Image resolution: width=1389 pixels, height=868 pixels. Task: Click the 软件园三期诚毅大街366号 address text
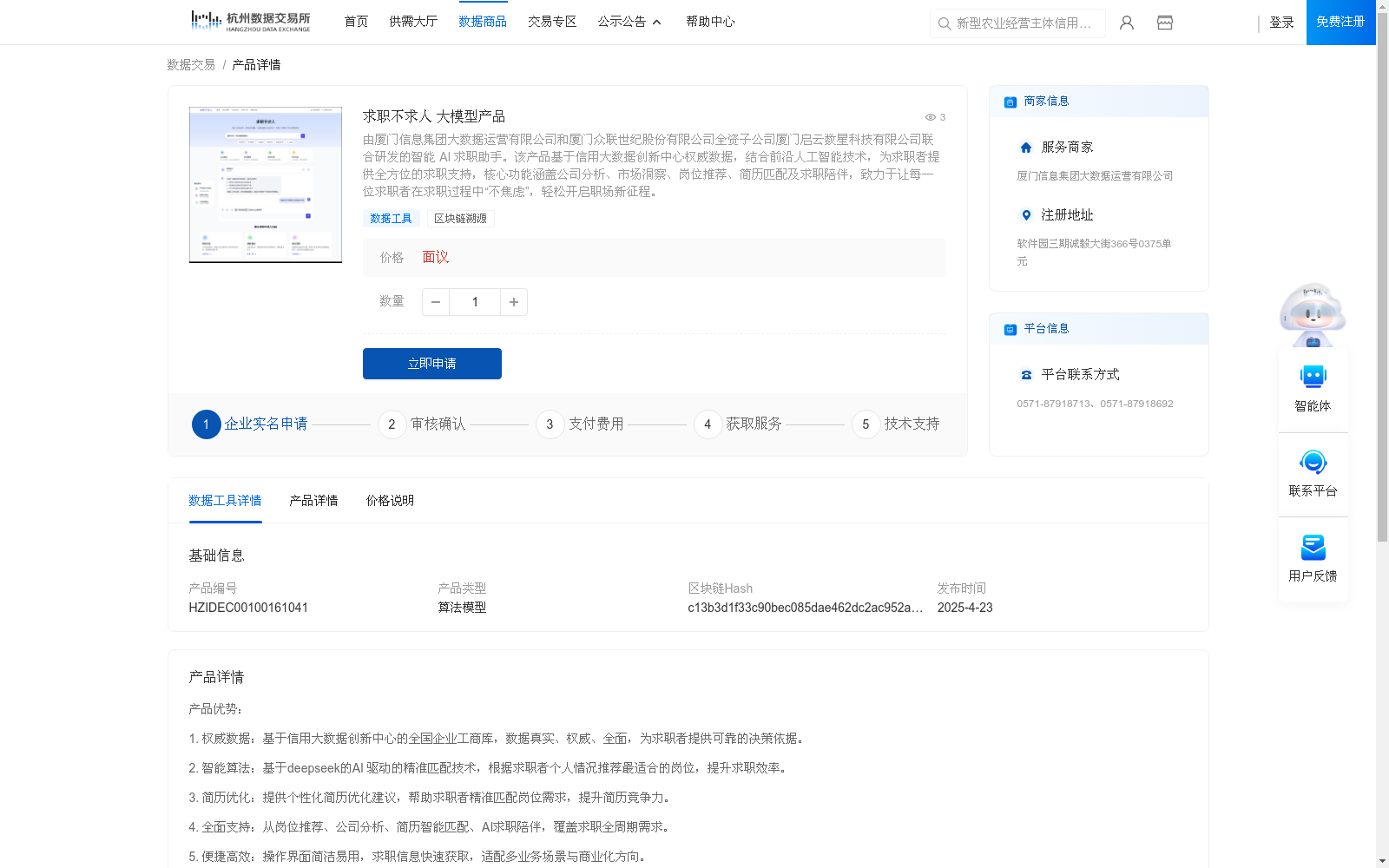pos(1094,253)
